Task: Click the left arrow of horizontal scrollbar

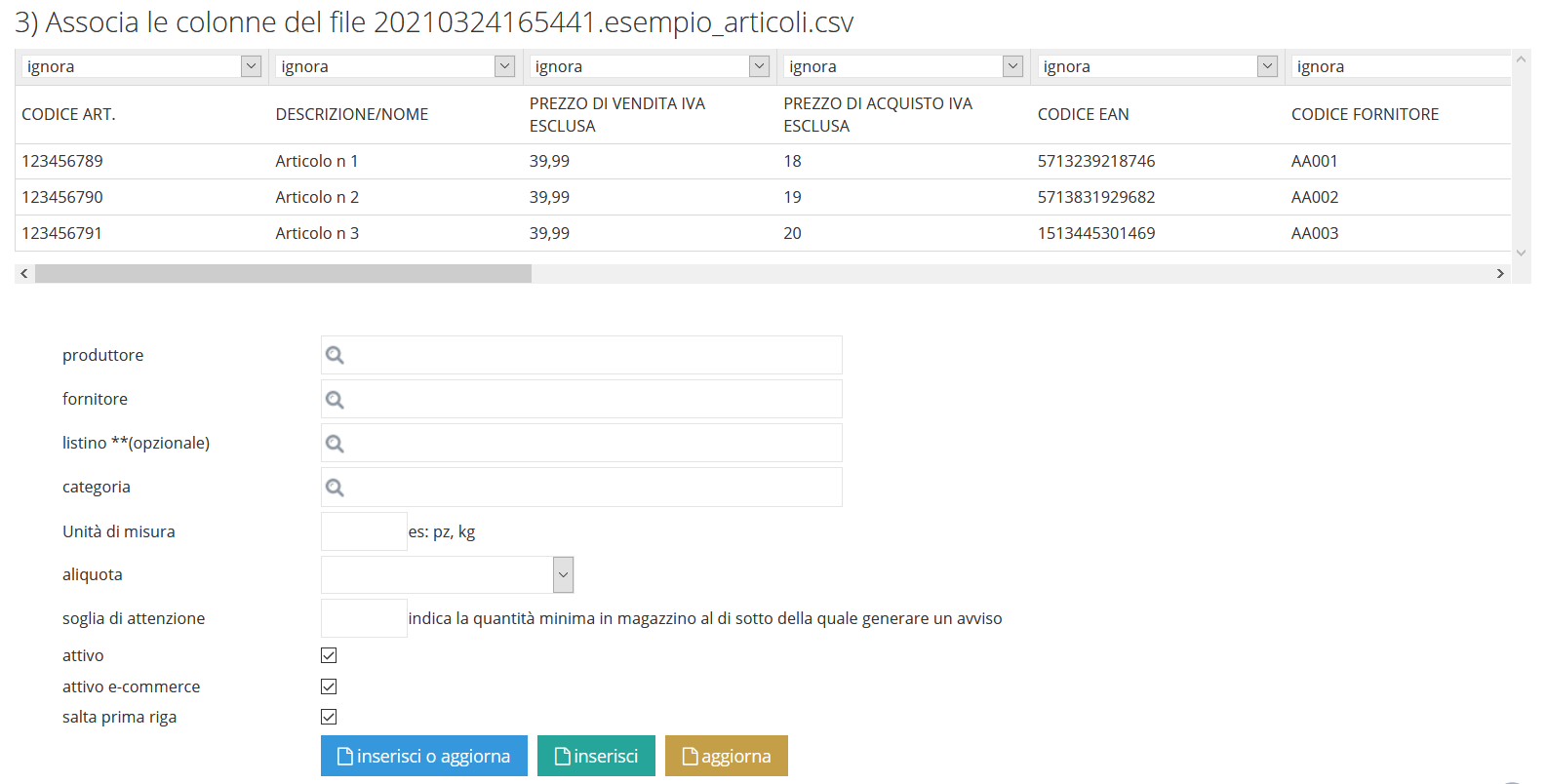Action: click(24, 274)
